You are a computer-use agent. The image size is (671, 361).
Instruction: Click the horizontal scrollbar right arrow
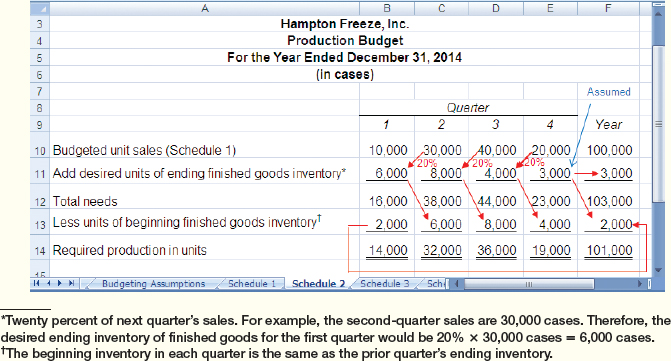click(x=640, y=284)
